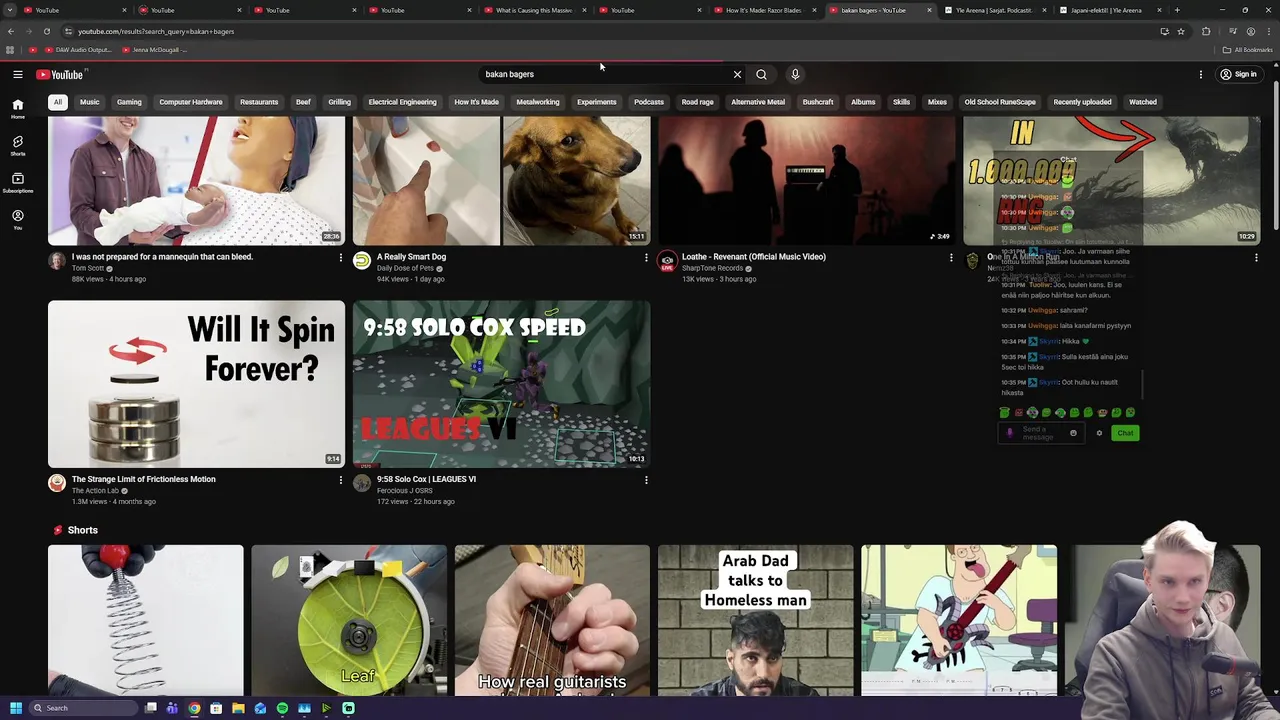1280x720 pixels.
Task: Click The Action Lab channel avatar
Action: [x=57, y=483]
